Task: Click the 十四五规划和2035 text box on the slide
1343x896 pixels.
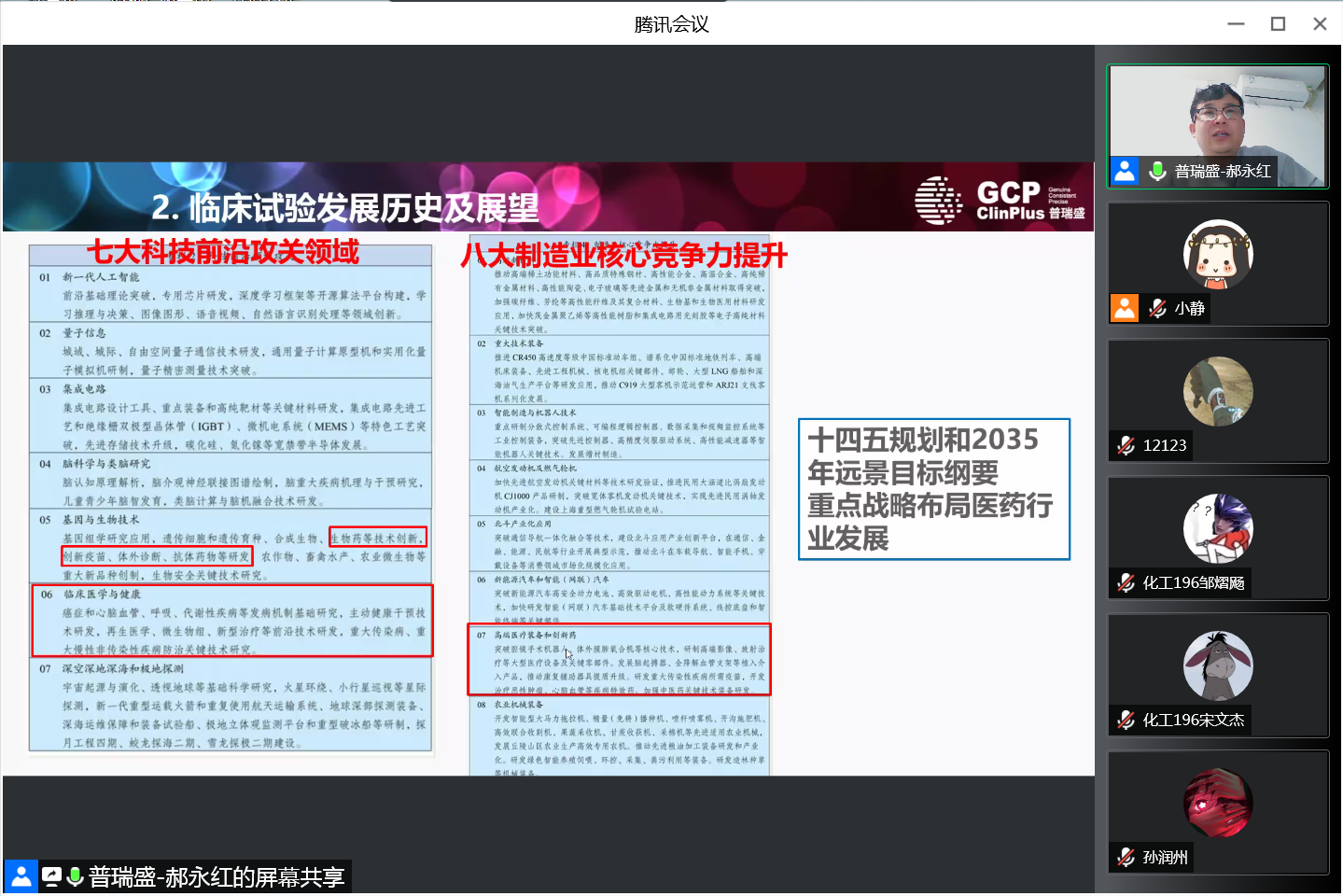Action: [x=933, y=489]
